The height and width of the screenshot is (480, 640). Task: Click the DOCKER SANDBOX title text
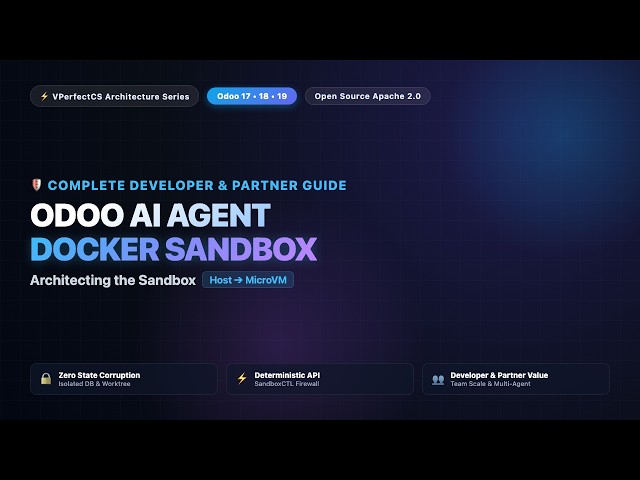[174, 249]
